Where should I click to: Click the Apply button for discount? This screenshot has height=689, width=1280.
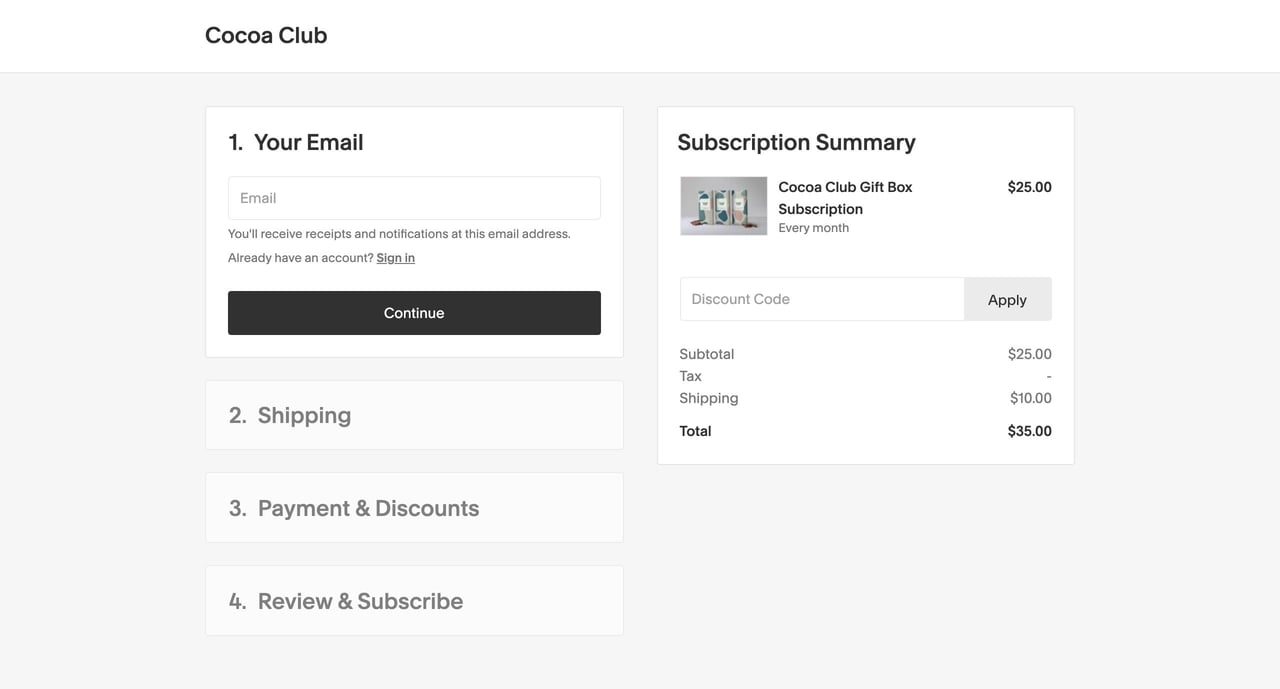[x=1007, y=298]
